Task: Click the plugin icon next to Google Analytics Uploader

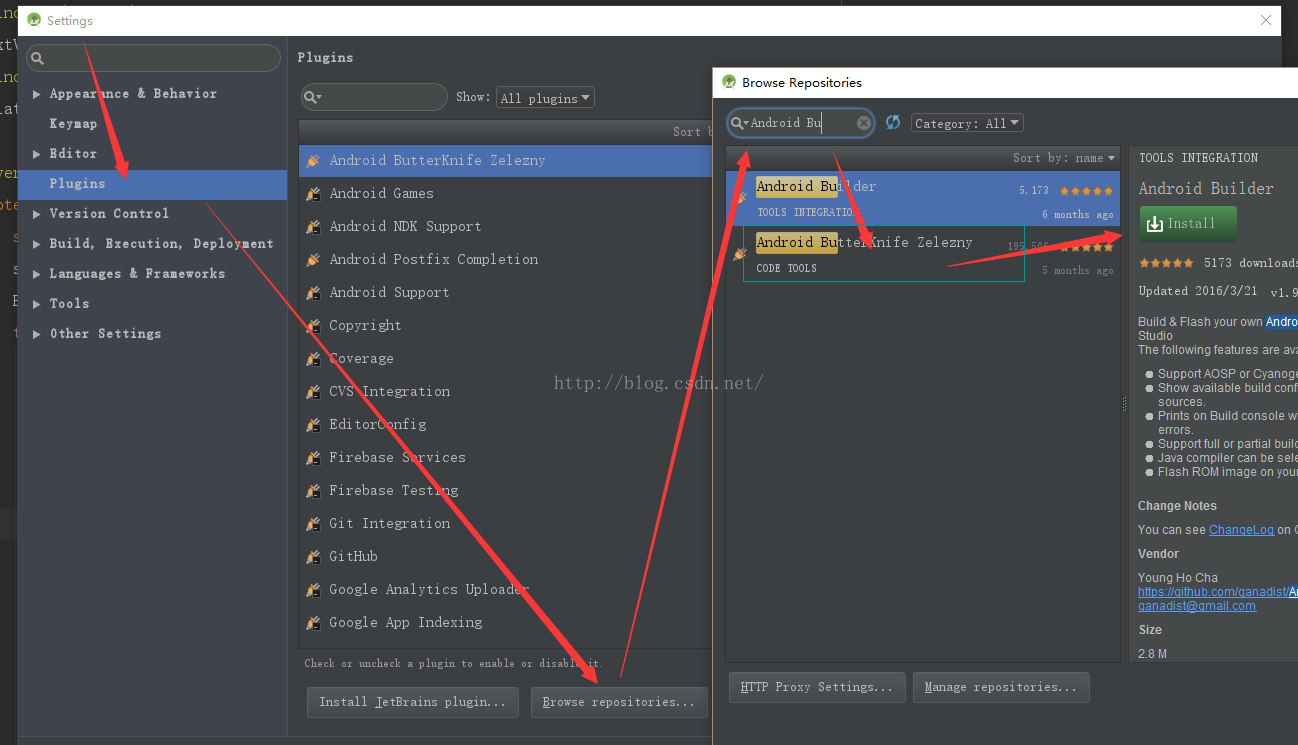Action: tap(313, 589)
